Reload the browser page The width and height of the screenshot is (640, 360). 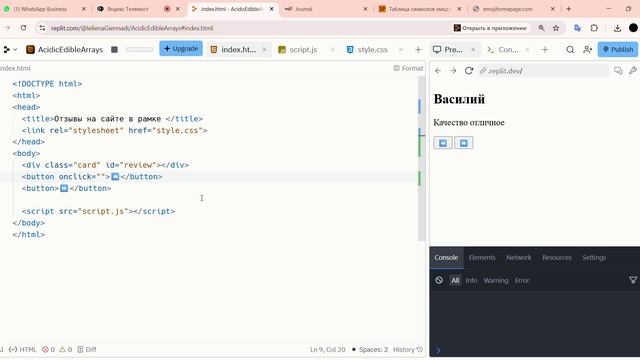pos(23,28)
